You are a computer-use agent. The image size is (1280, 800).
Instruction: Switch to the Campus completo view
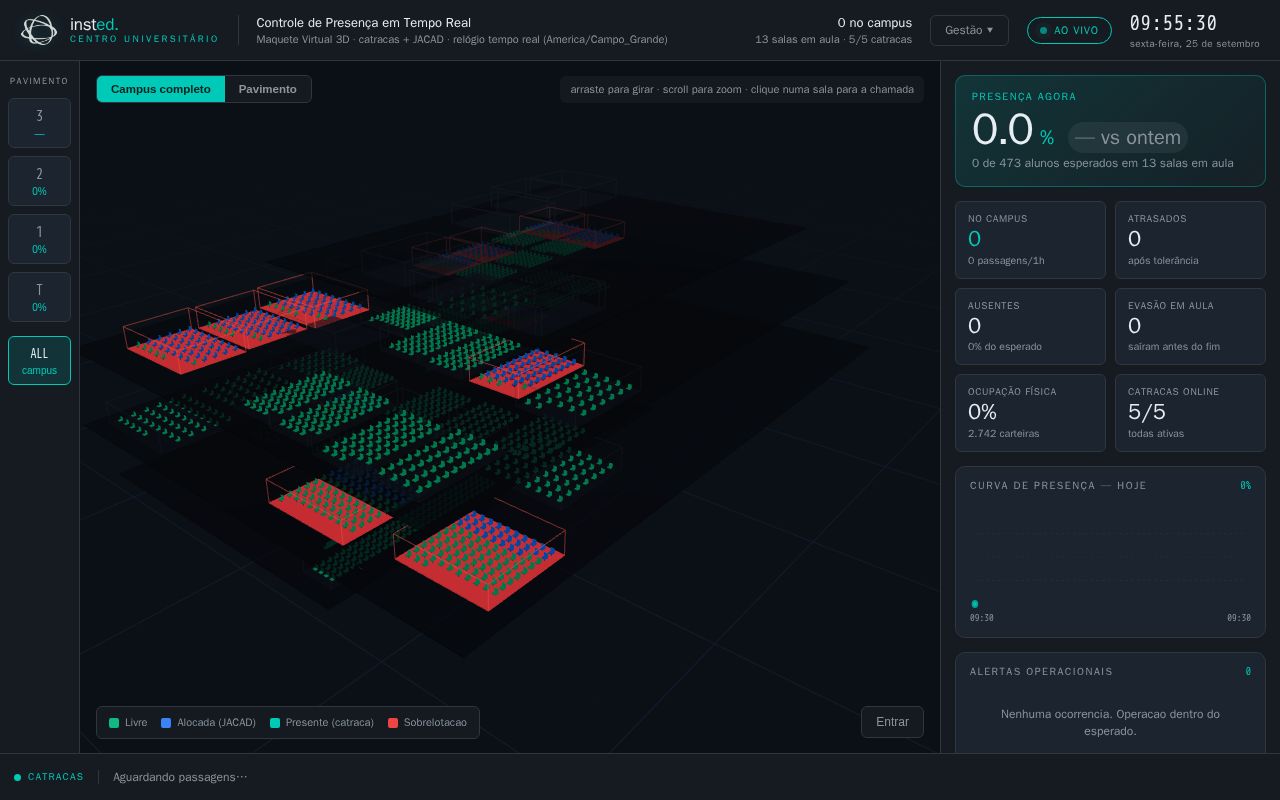(161, 89)
